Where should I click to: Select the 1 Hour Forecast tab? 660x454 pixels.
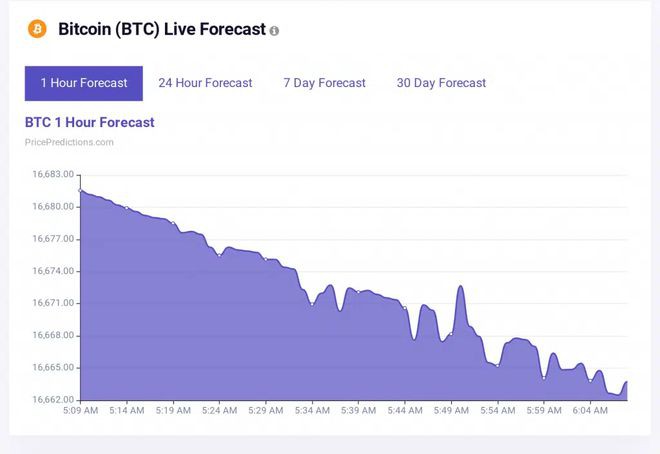pyautogui.click(x=84, y=83)
